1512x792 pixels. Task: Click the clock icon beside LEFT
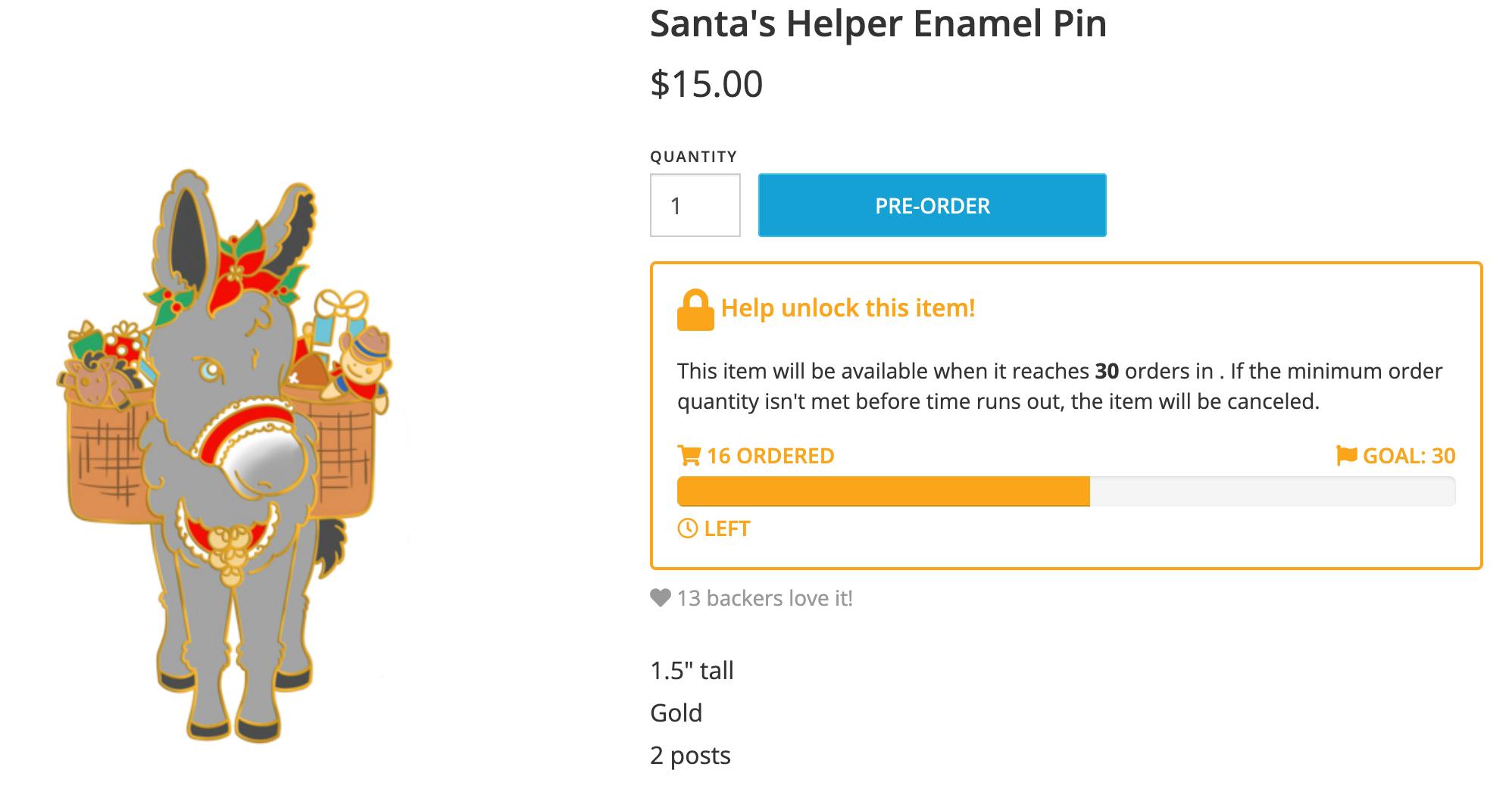tap(687, 529)
